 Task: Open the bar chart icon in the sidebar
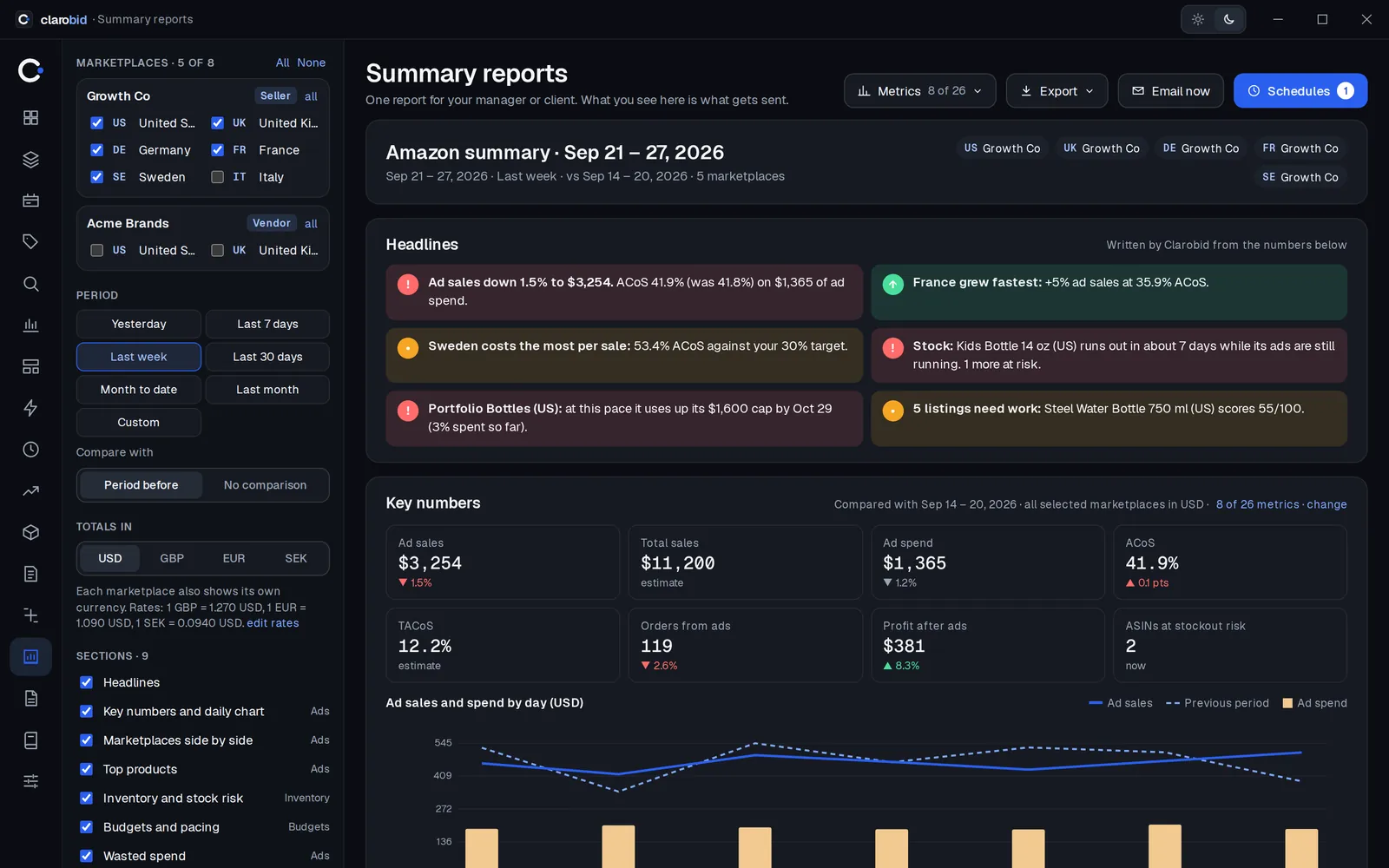[30, 325]
